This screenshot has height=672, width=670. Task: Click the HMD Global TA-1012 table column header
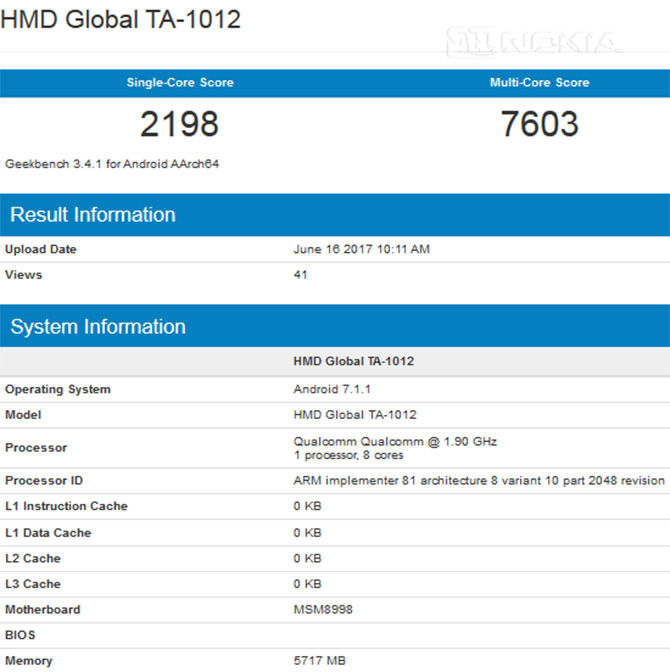(x=353, y=361)
